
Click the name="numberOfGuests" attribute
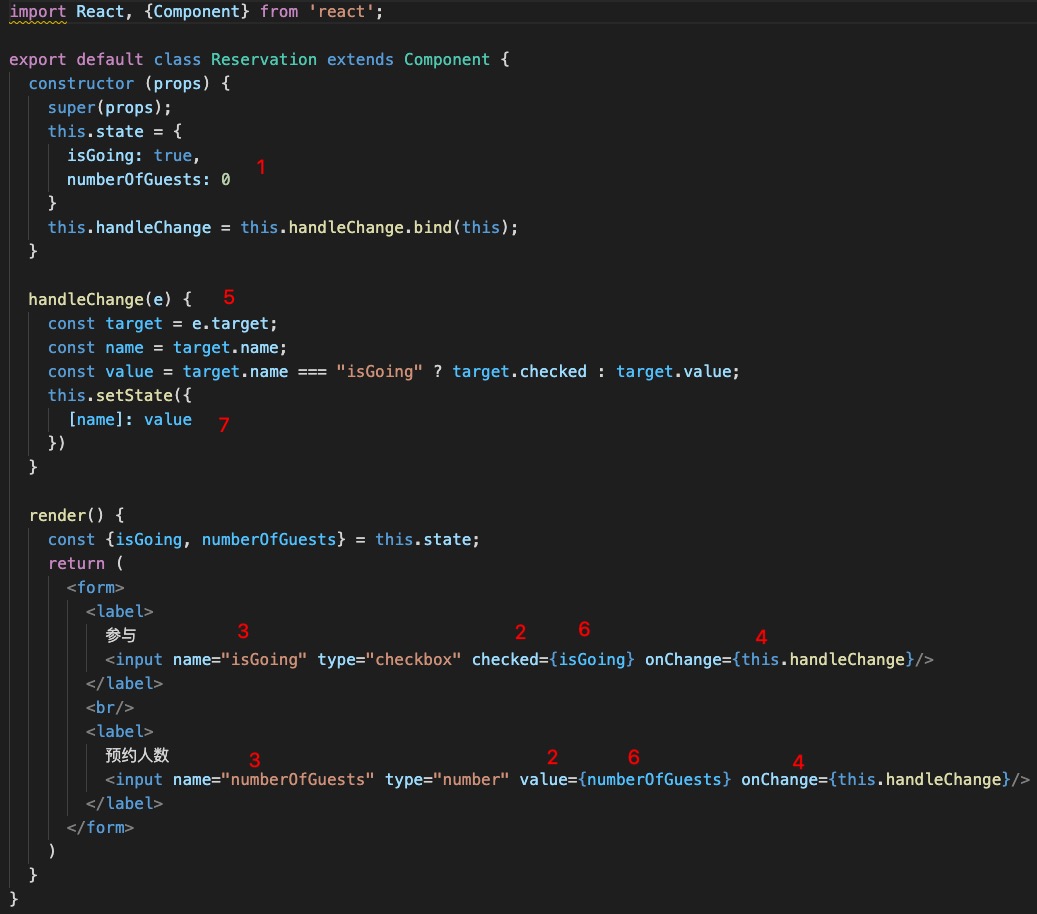point(273,780)
